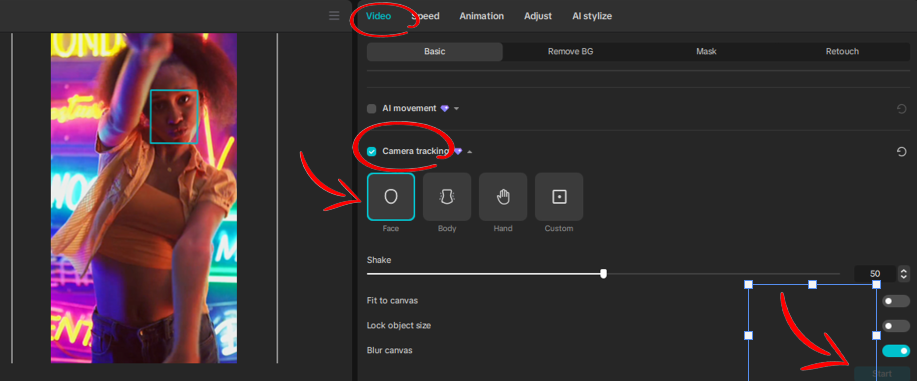Screen dimensions: 917x381
Task: Reset the AI movement settings
Action: tap(901, 109)
